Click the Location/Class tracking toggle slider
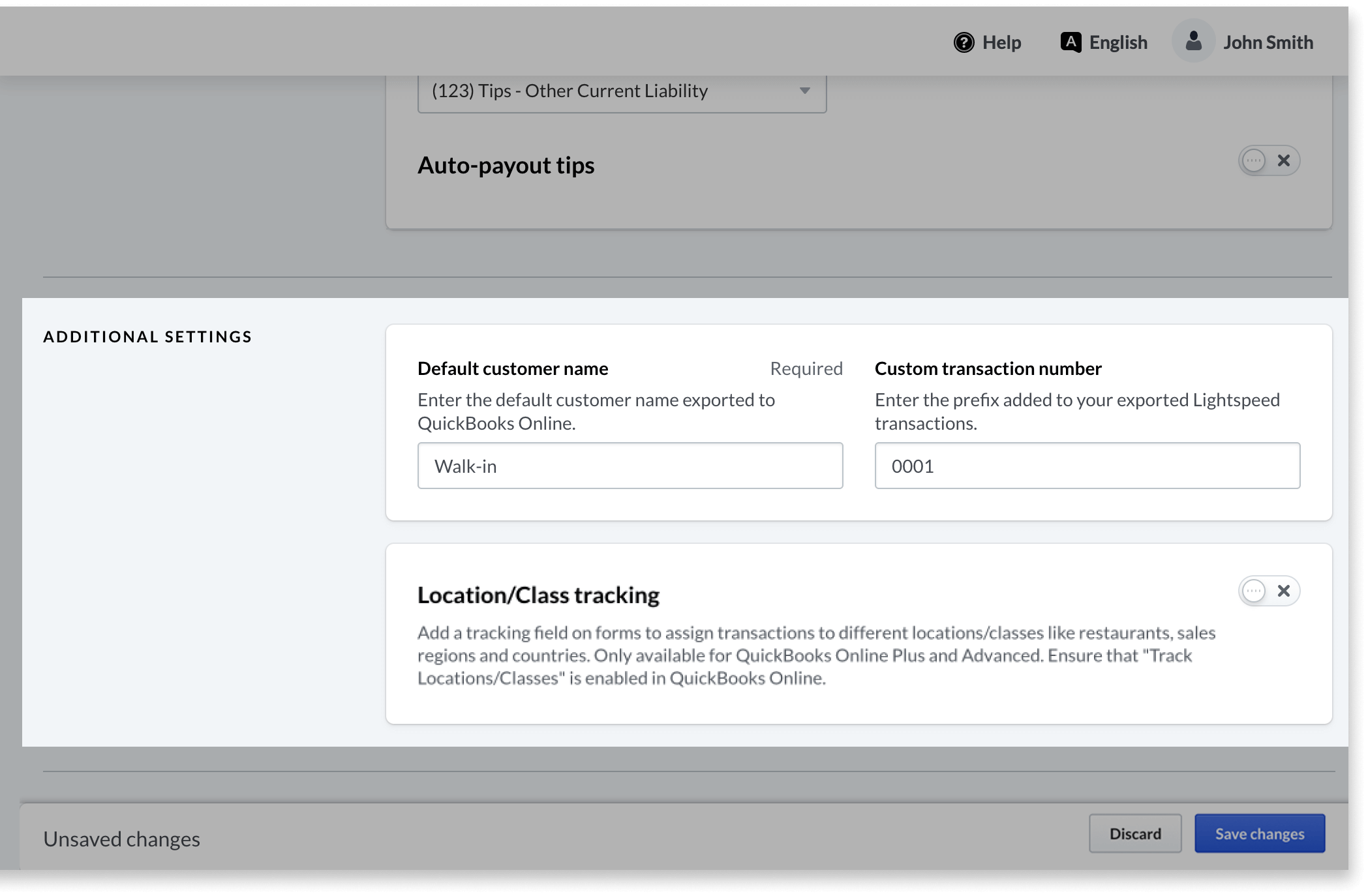Image resolution: width=1368 pixels, height=896 pixels. [x=1253, y=591]
